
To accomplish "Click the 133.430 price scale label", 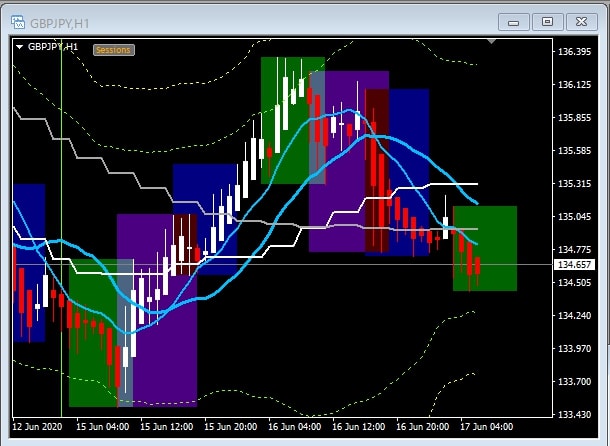I will click(572, 414).
